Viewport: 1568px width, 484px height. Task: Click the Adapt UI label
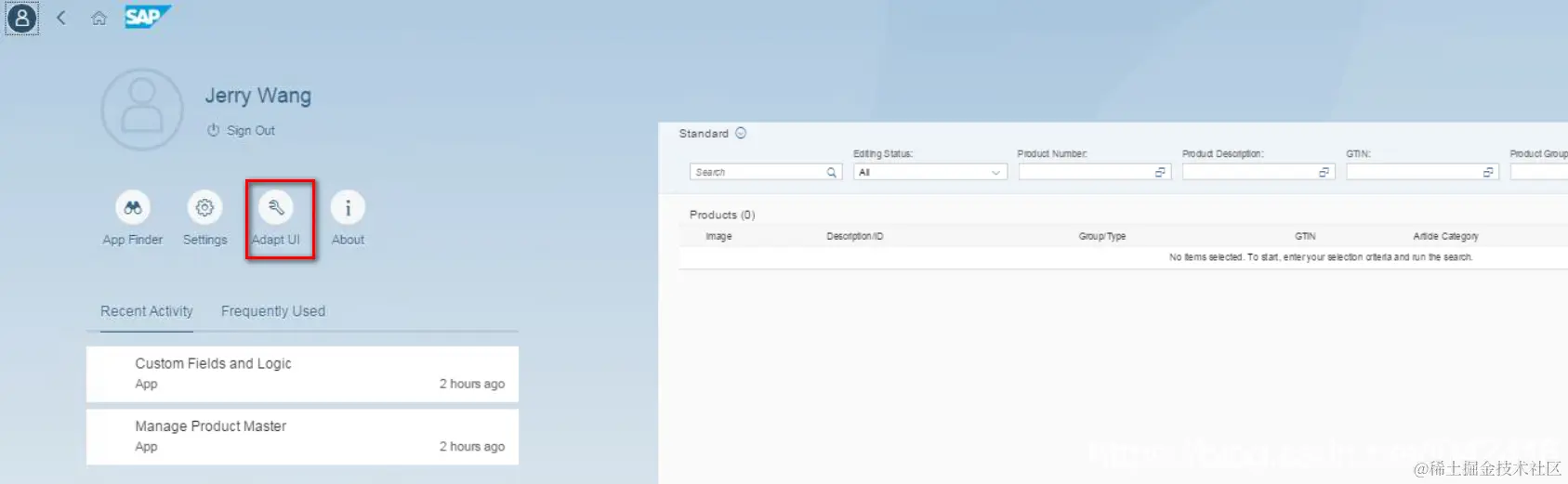click(x=276, y=240)
